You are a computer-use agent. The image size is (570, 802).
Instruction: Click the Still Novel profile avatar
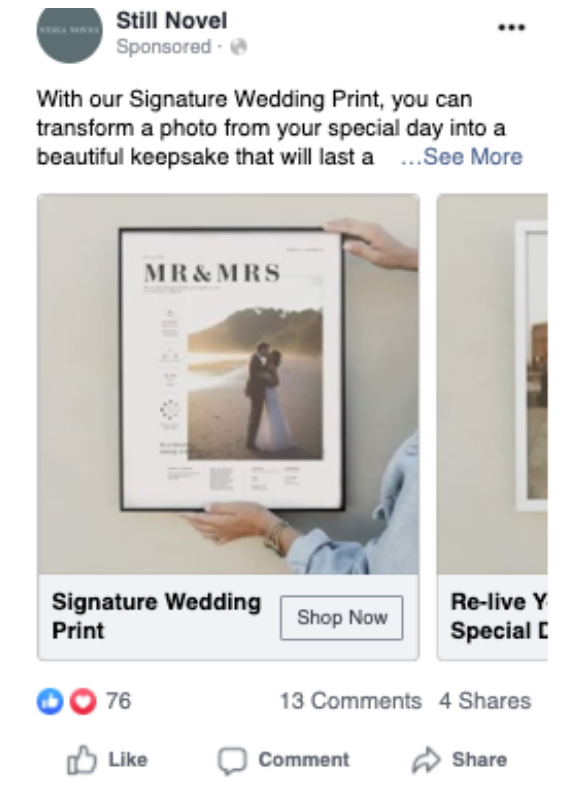tap(70, 34)
